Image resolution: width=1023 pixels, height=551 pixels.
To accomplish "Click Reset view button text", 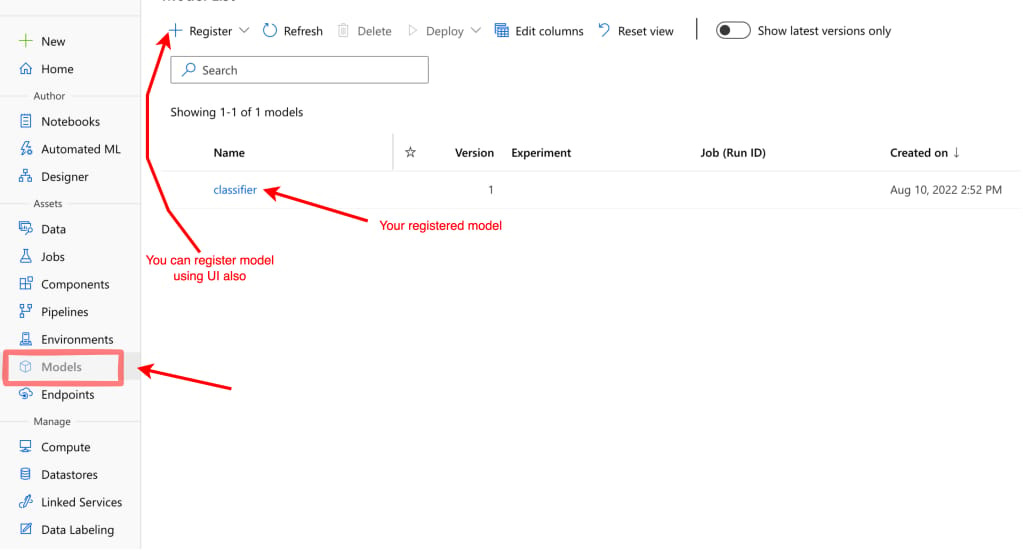I will pyautogui.click(x=645, y=31).
